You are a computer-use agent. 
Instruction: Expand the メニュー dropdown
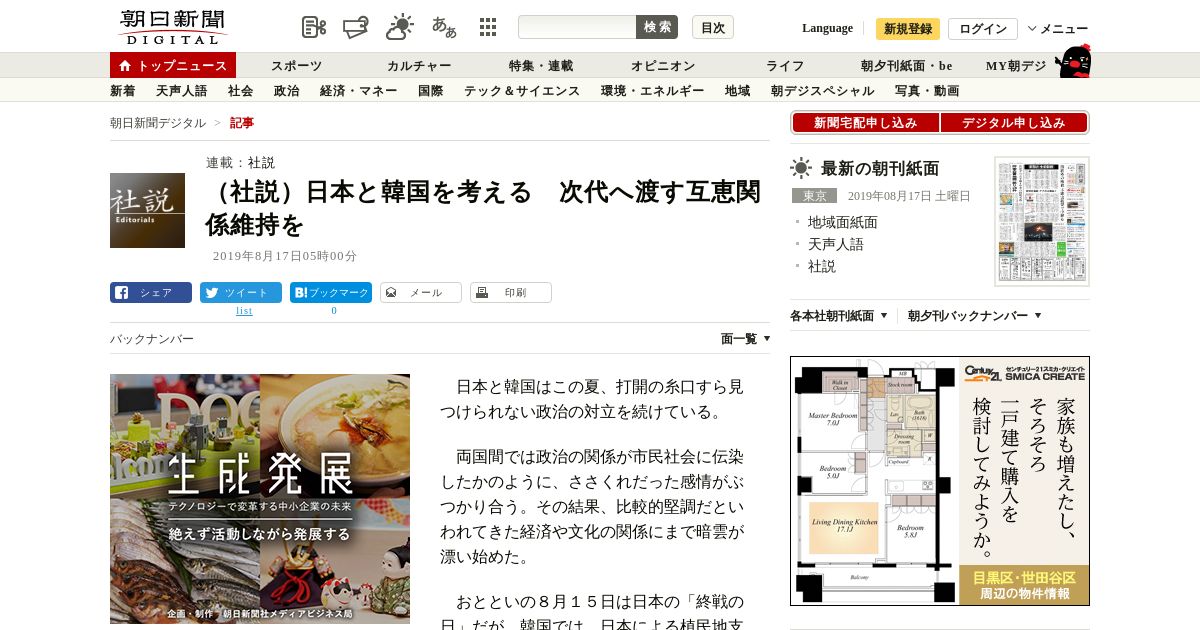coord(1058,29)
